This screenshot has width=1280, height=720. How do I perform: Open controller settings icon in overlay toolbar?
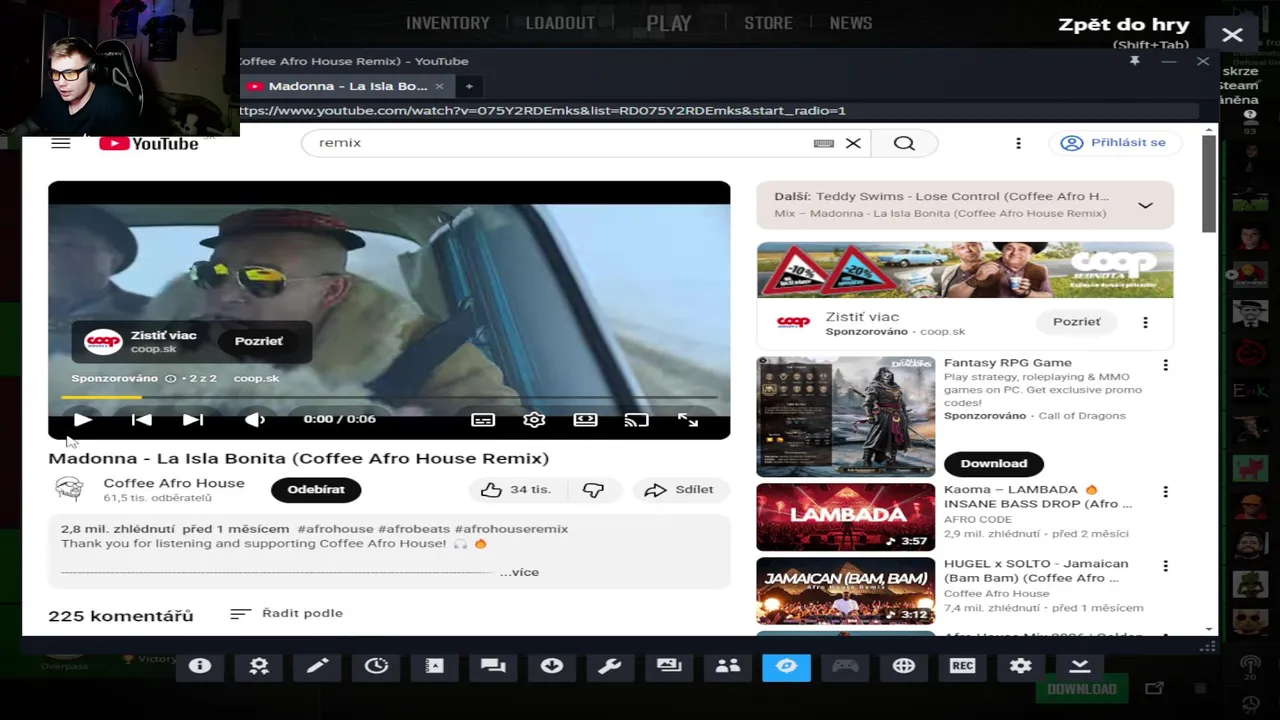coord(845,666)
